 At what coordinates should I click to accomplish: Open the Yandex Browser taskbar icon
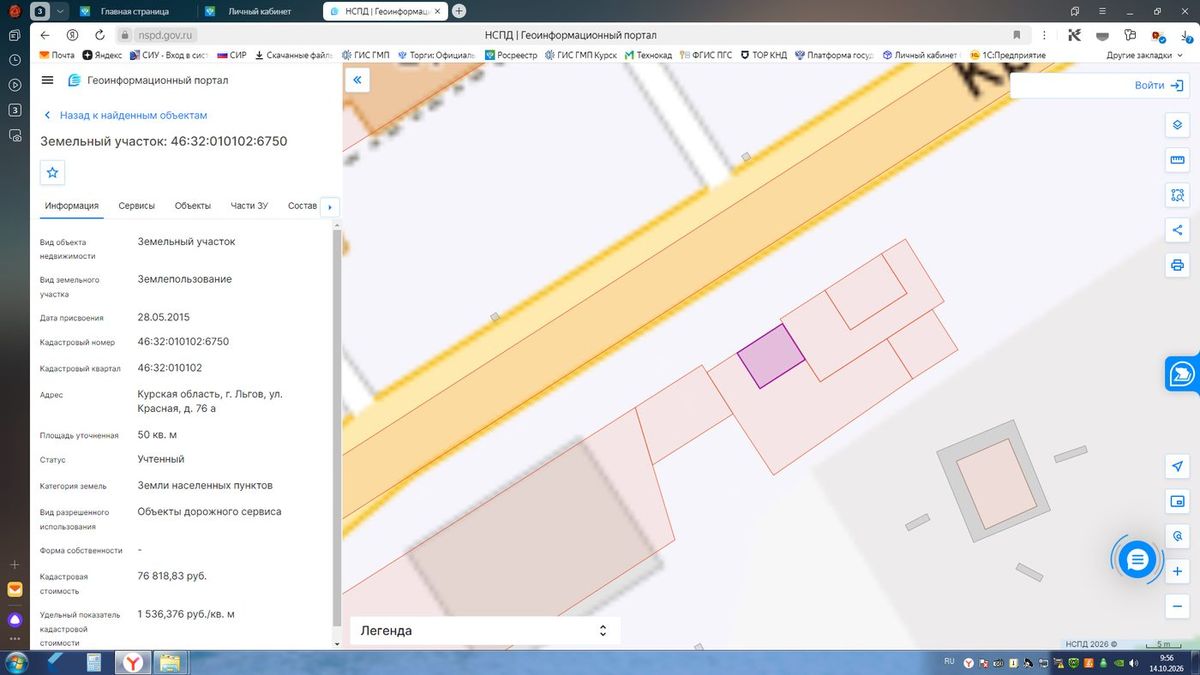point(132,662)
